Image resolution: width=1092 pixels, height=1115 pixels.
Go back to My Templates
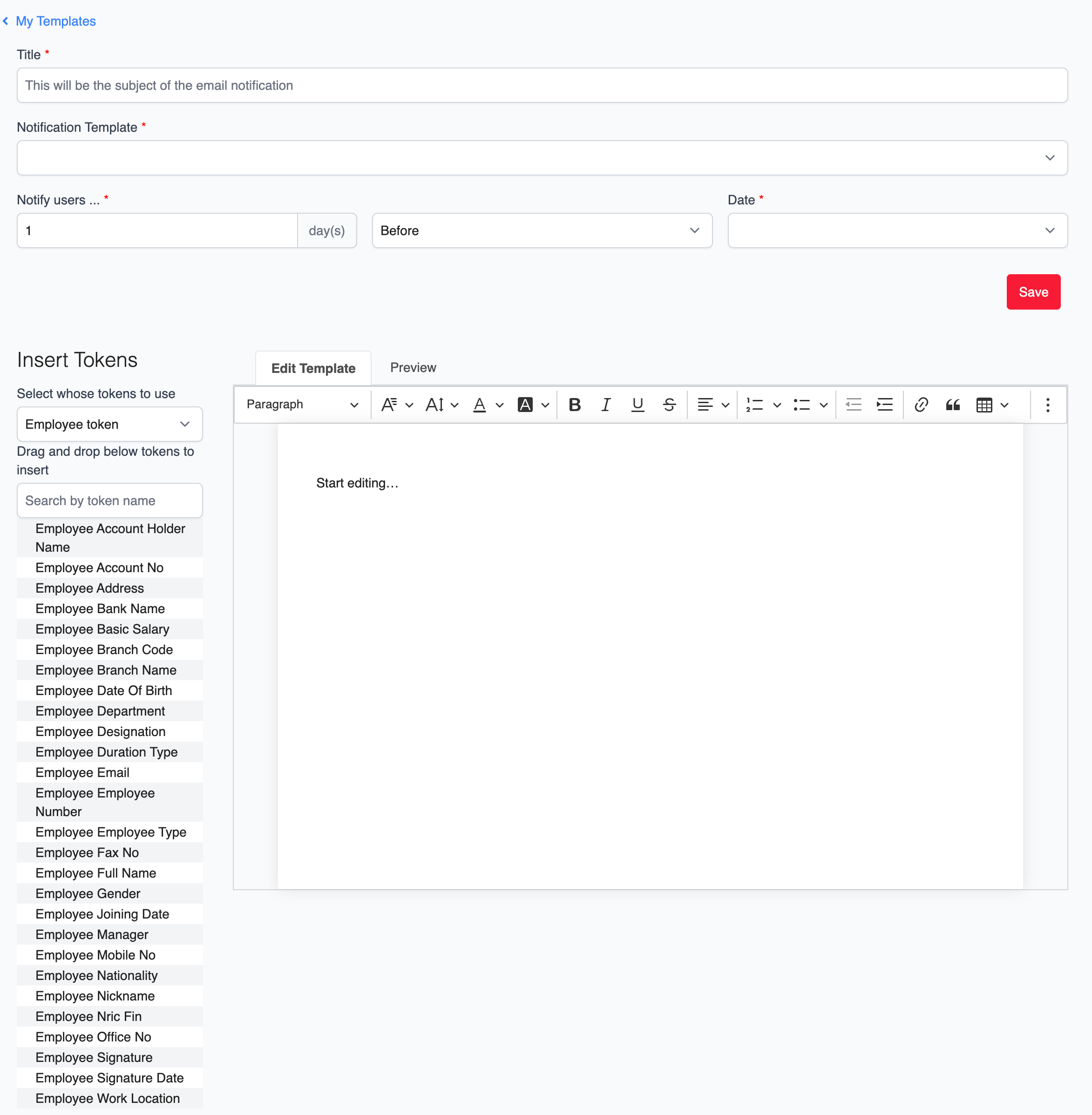(55, 21)
